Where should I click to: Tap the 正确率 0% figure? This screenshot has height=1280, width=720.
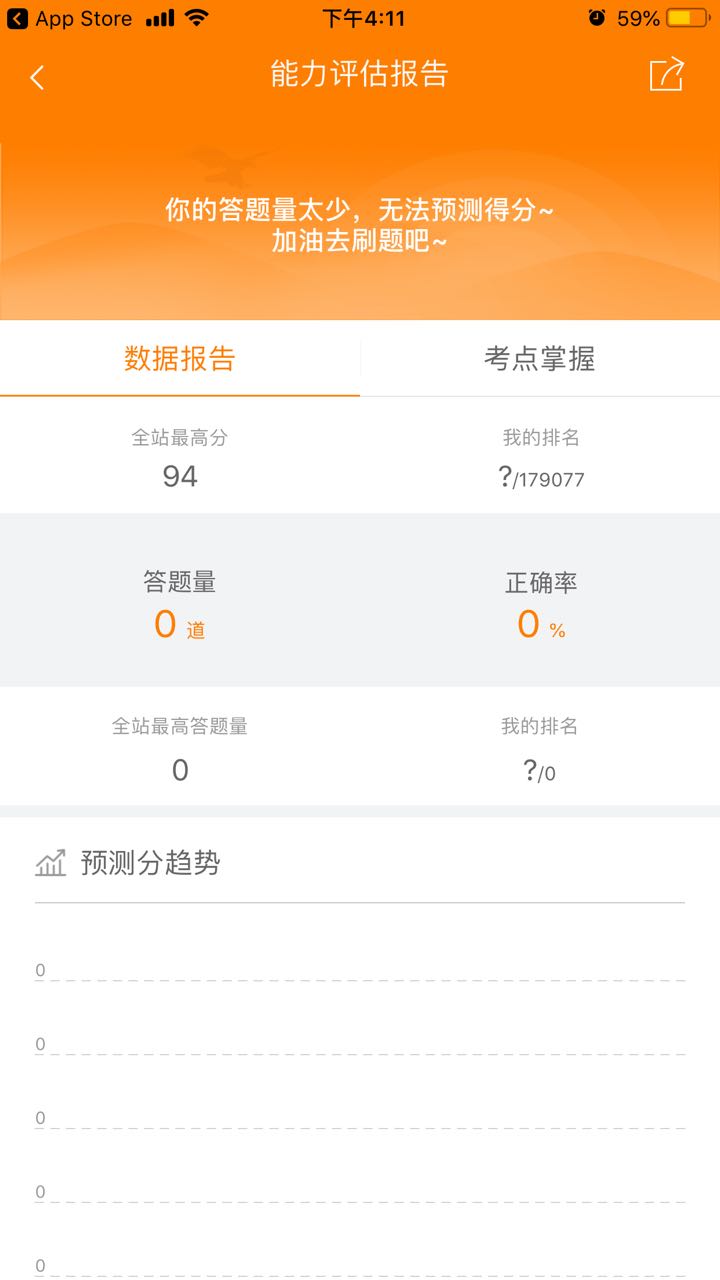click(541, 625)
